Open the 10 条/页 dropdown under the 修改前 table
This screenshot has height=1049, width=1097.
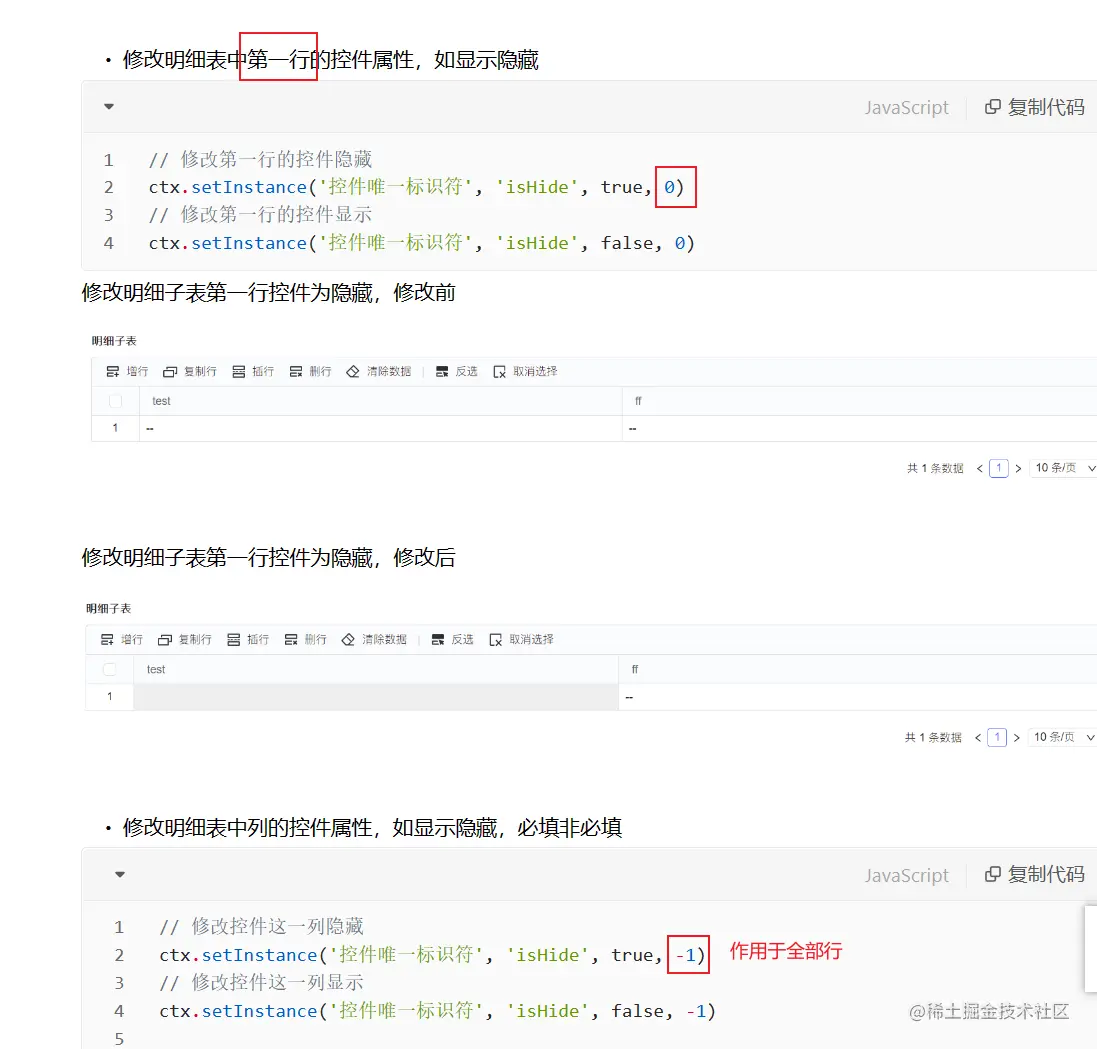1063,468
